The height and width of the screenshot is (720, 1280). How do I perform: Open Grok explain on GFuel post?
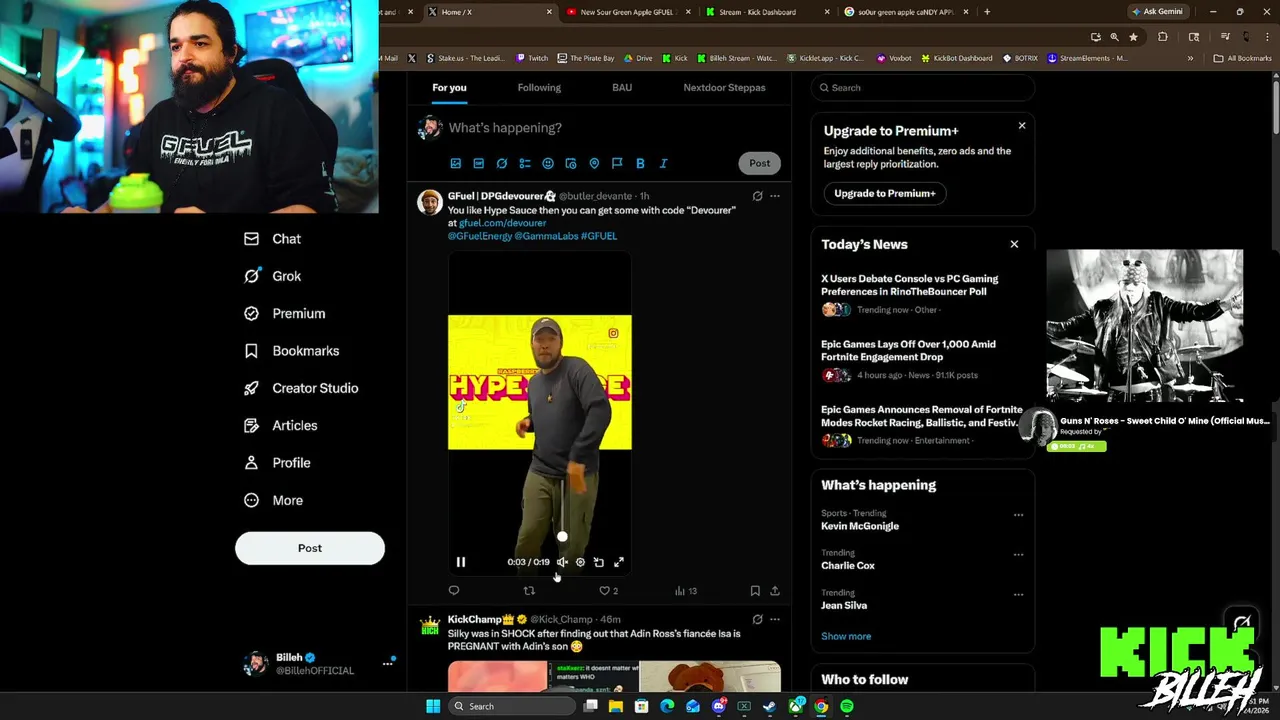(x=757, y=196)
